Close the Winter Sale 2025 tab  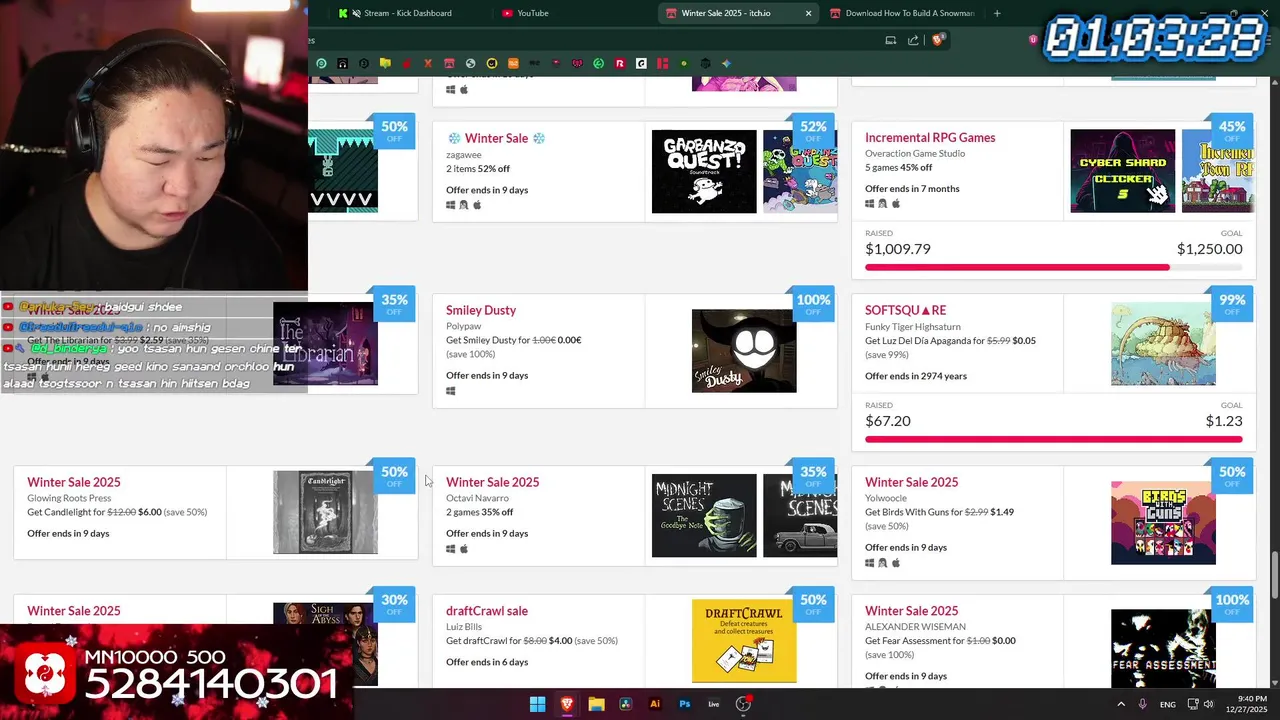coord(808,13)
